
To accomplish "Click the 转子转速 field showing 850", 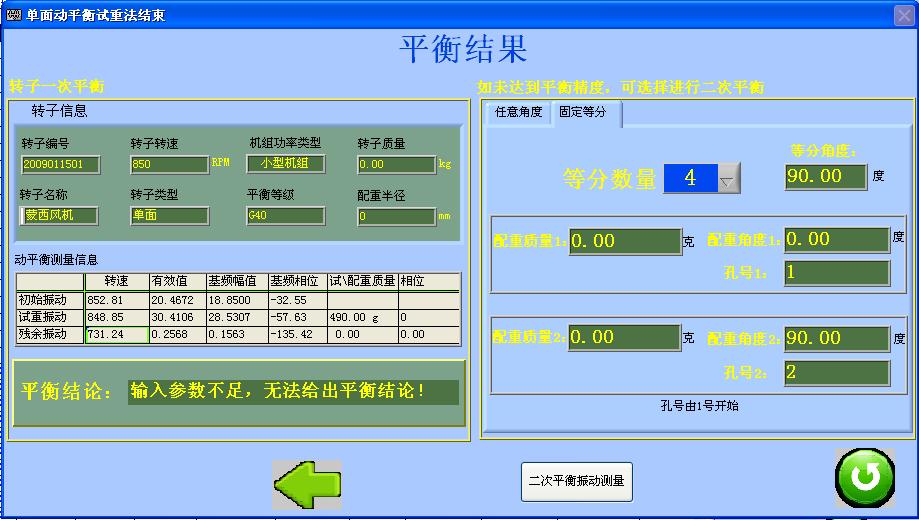I will click(169, 164).
